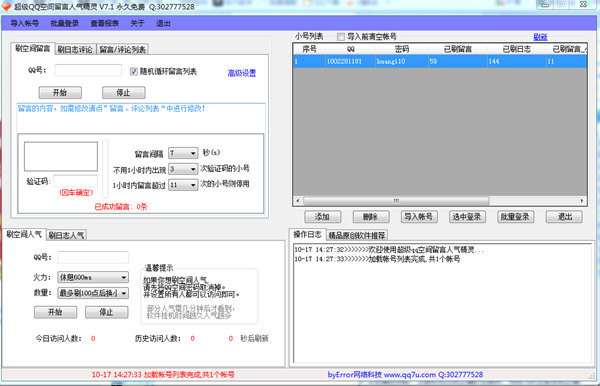Image resolution: width=600 pixels, height=386 pixels.
Task: Switch to 刷日志评论 tab
Action: pos(75,49)
